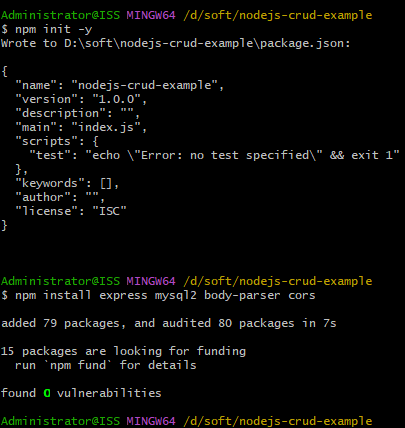Click the "index.js" main value
The image size is (405, 428).
[x=105, y=127]
